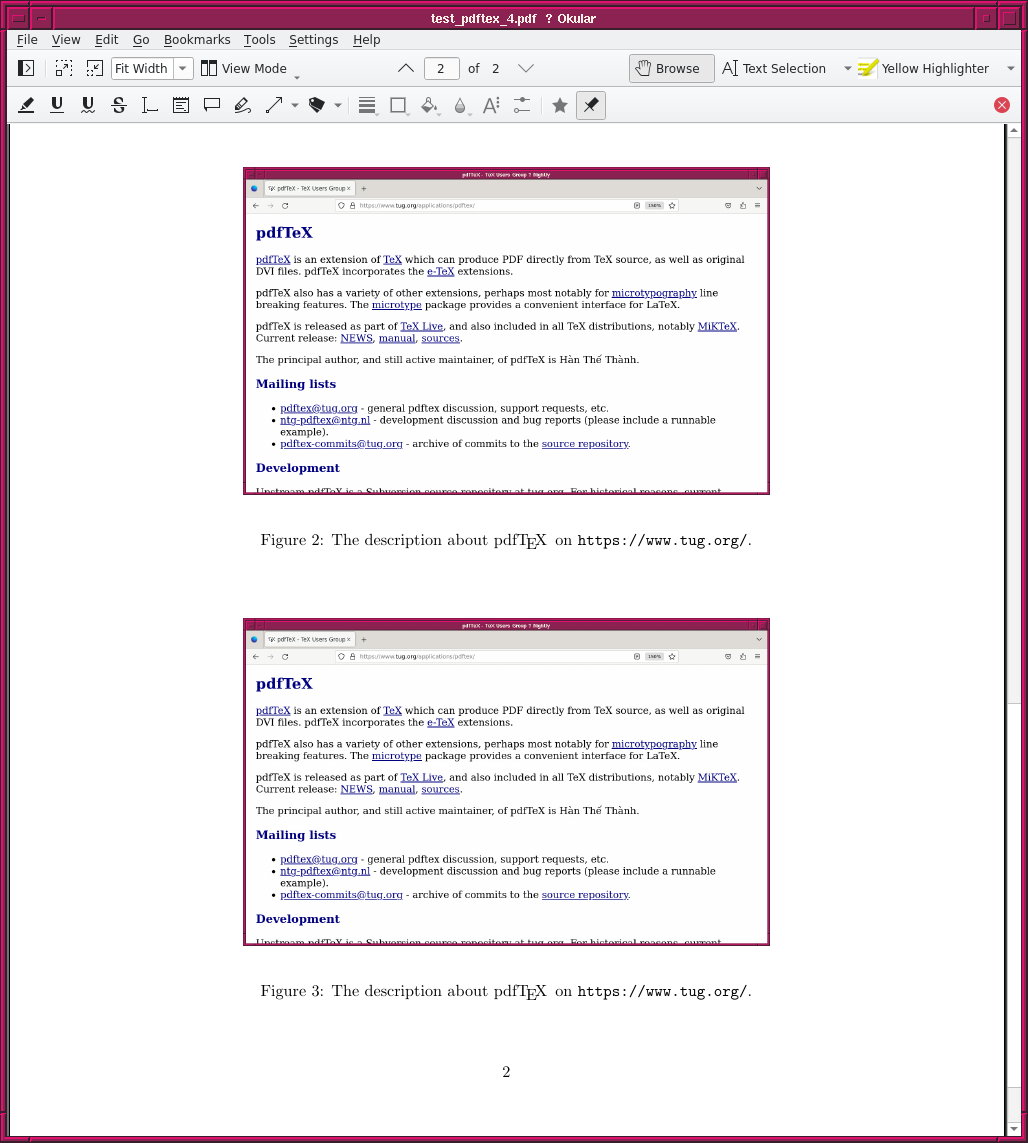The image size is (1028, 1143).
Task: Open the Bookmarks menu
Action: (x=197, y=40)
